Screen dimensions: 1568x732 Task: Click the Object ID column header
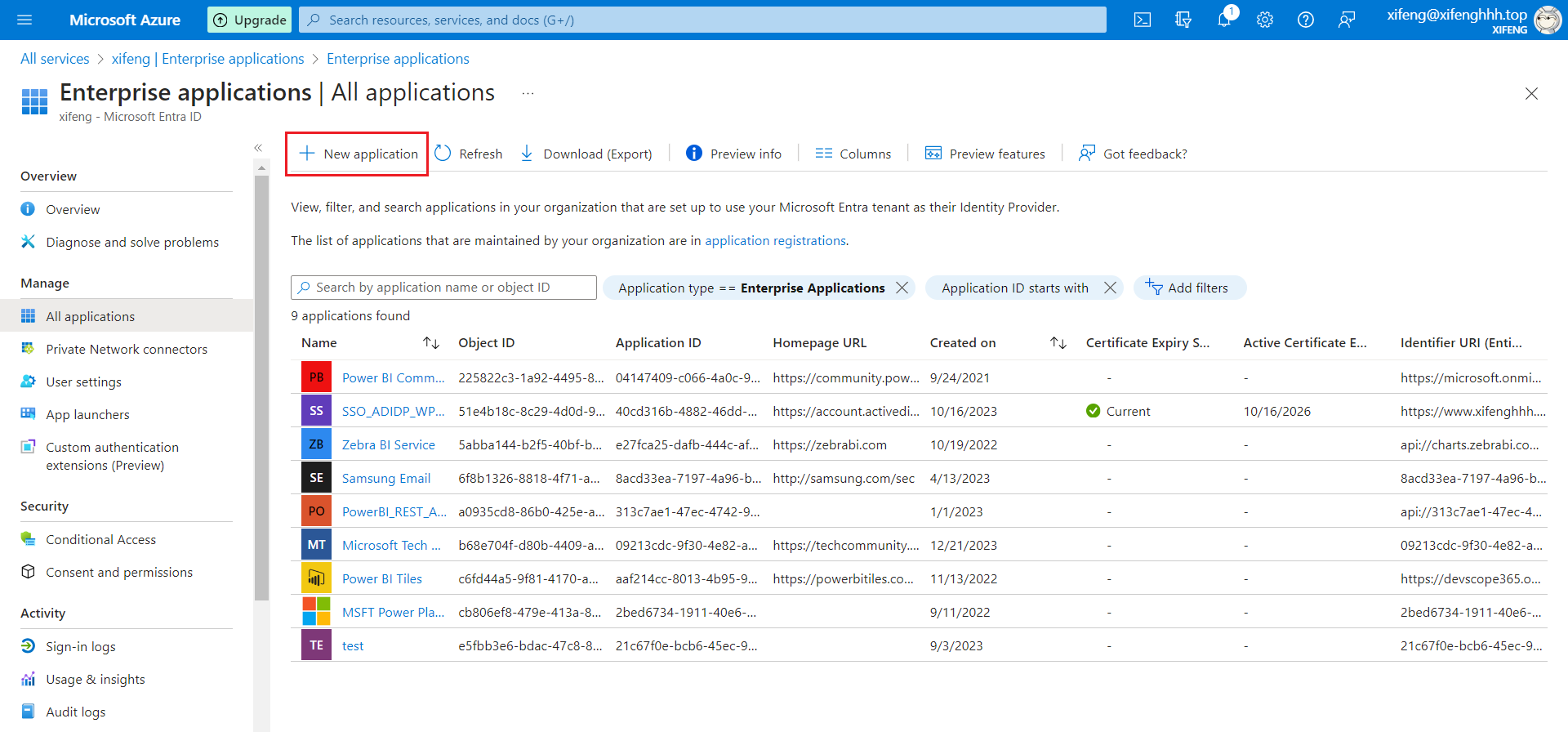point(487,343)
